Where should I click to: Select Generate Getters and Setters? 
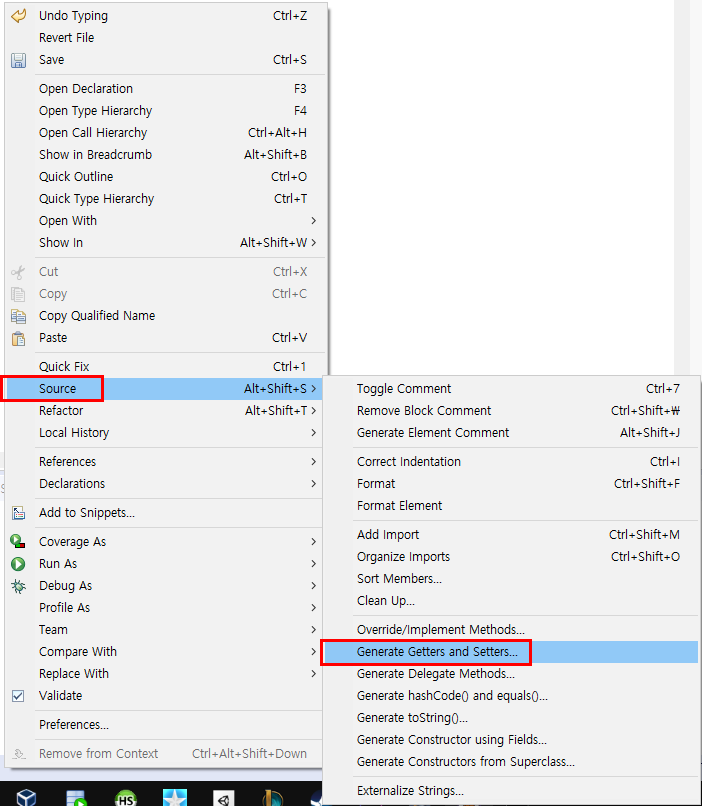pos(510,652)
